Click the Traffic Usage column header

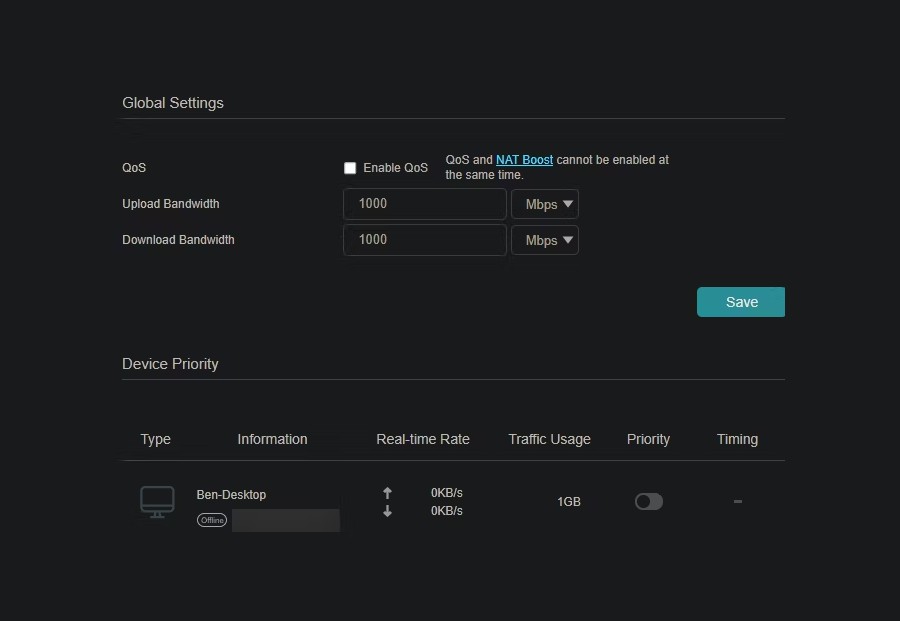(x=549, y=439)
